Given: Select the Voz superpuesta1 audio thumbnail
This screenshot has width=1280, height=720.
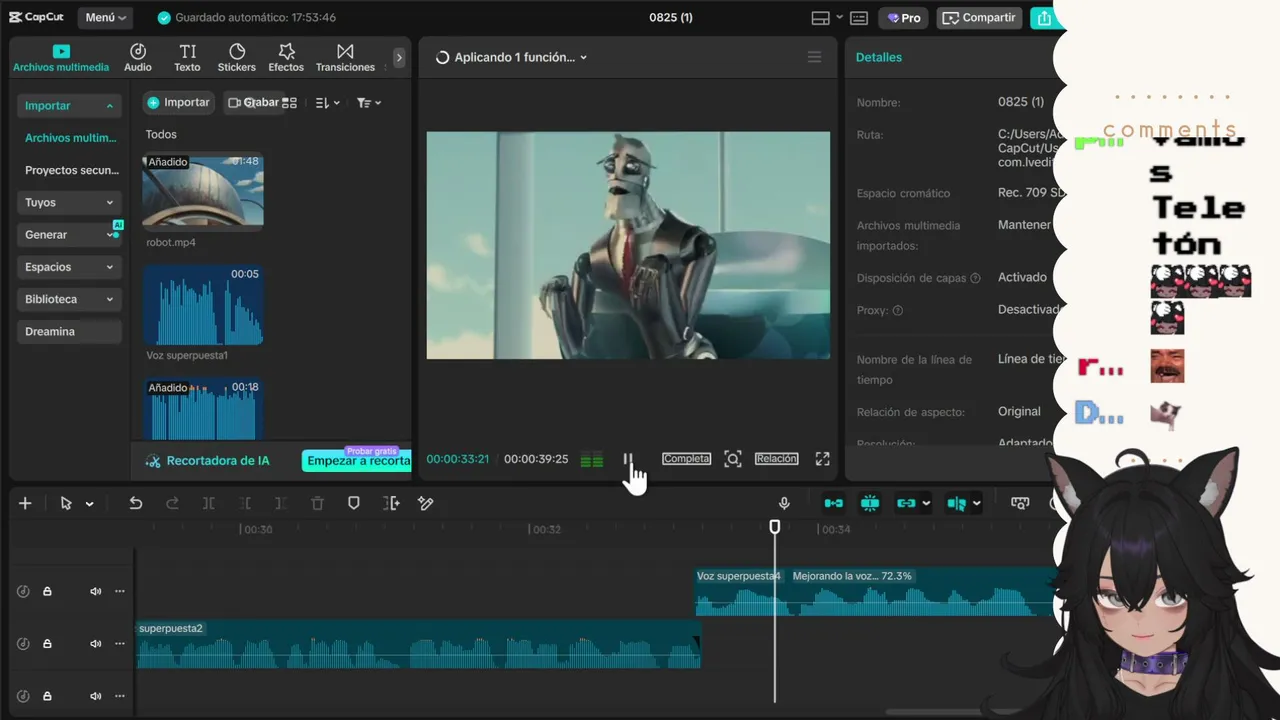Looking at the screenshot, I should tap(203, 305).
